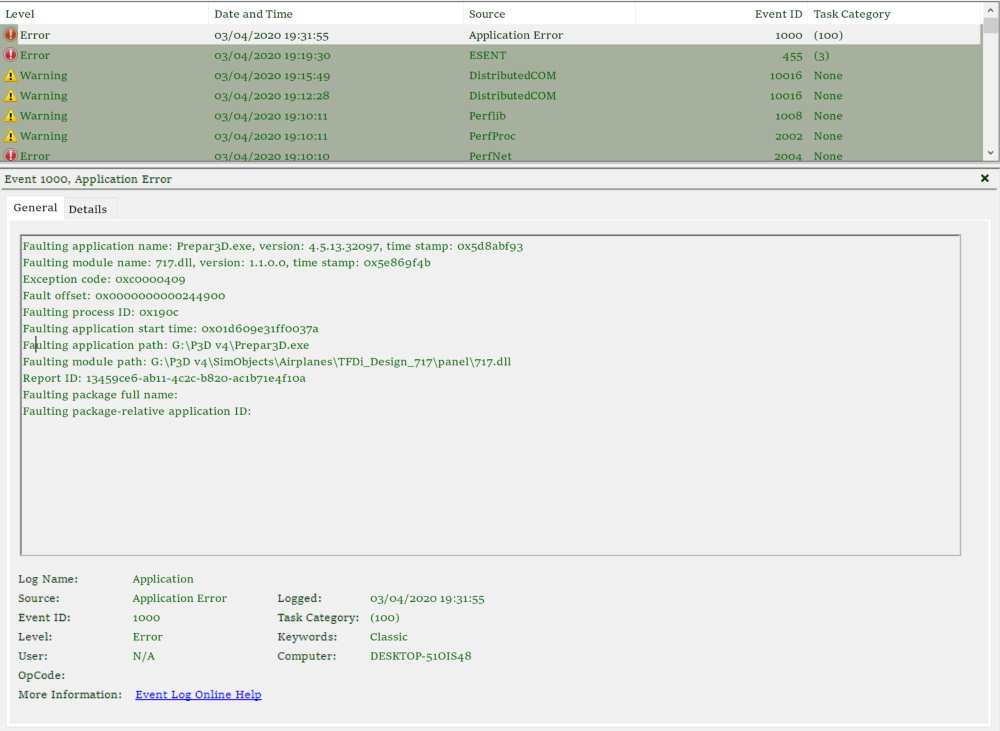The width and height of the screenshot is (1000, 731).
Task: Close the Event 1000 details pane
Action: pyautogui.click(x=985, y=179)
